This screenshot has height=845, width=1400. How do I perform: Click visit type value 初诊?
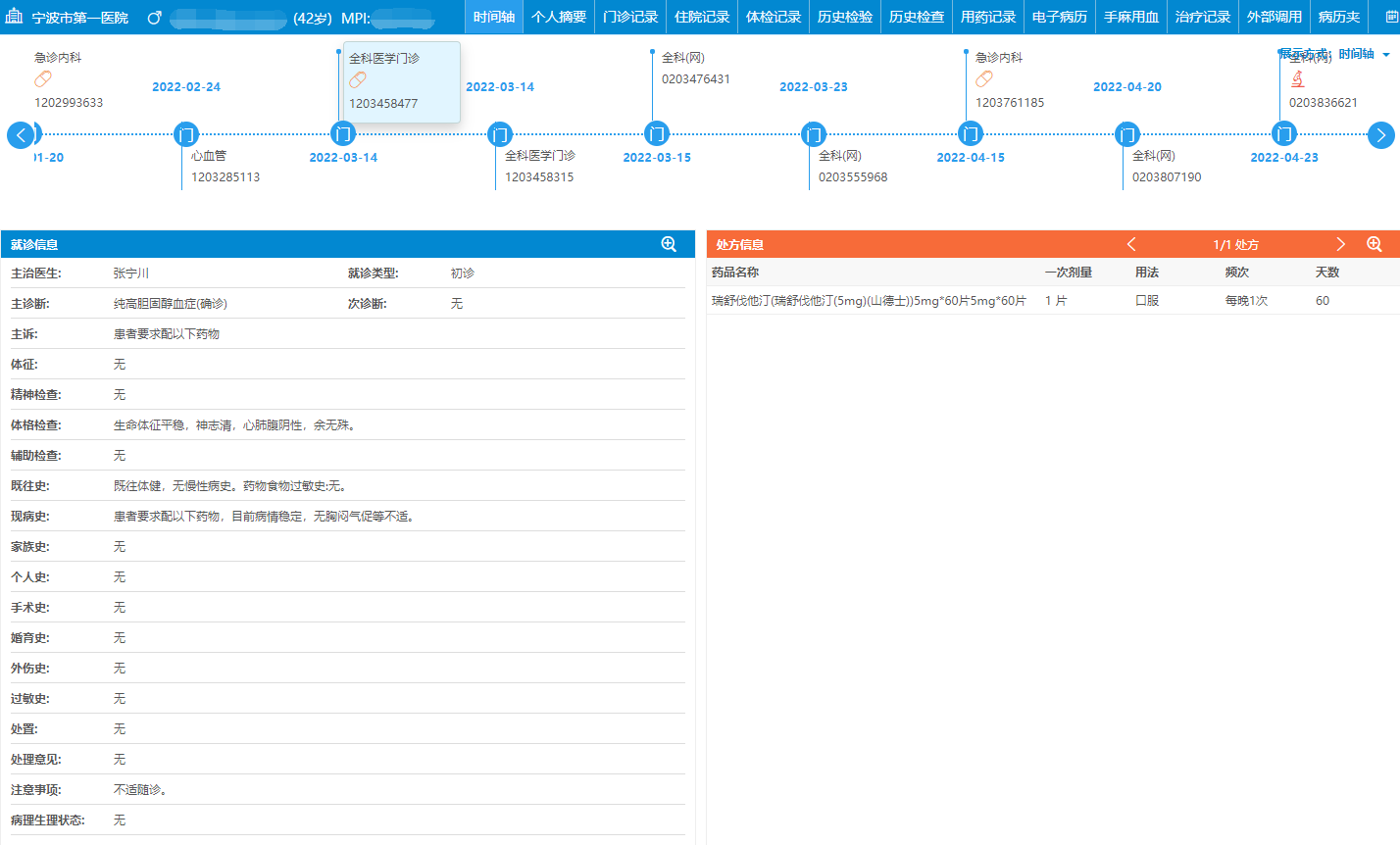(463, 273)
